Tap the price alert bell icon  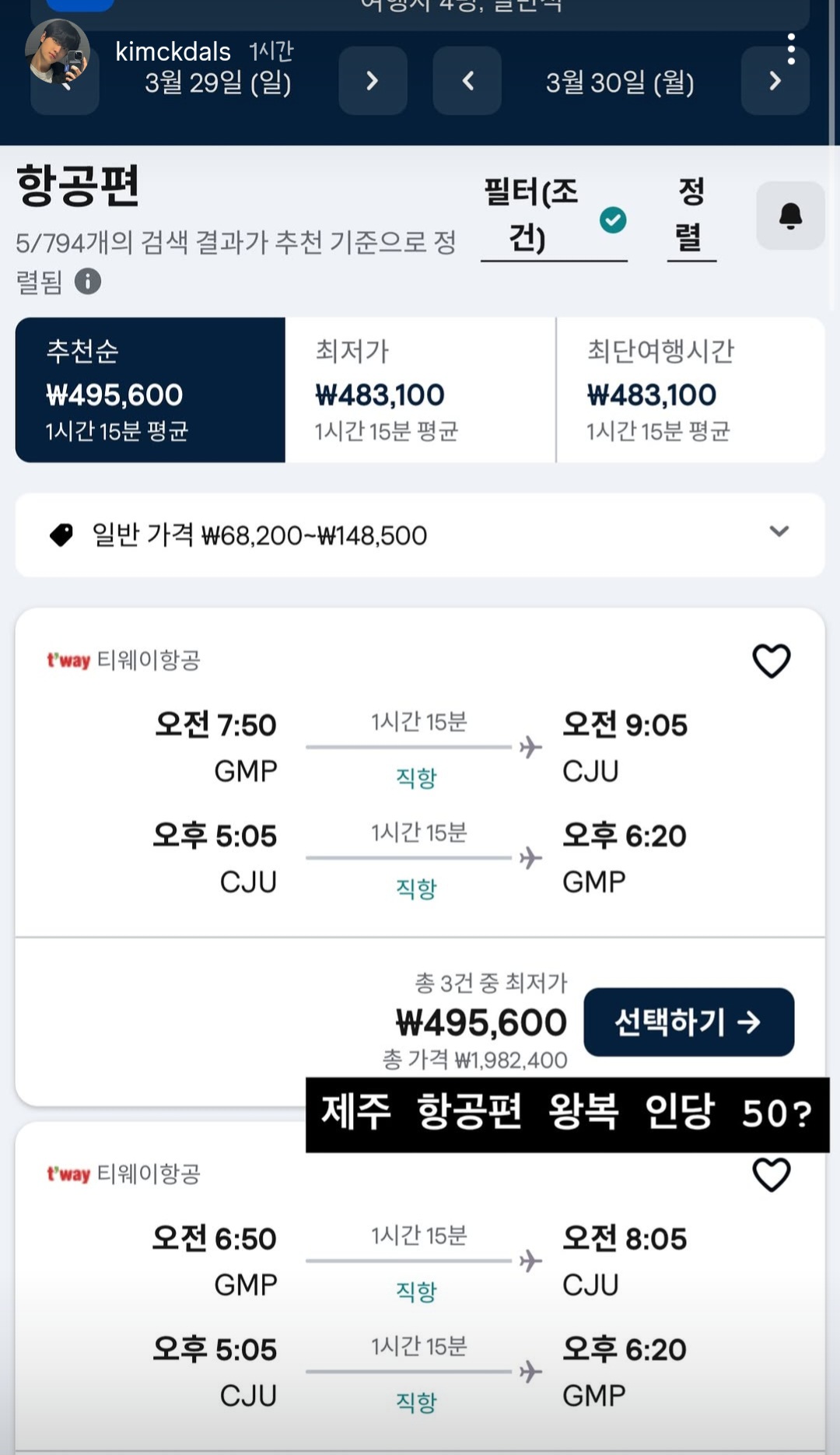[790, 216]
